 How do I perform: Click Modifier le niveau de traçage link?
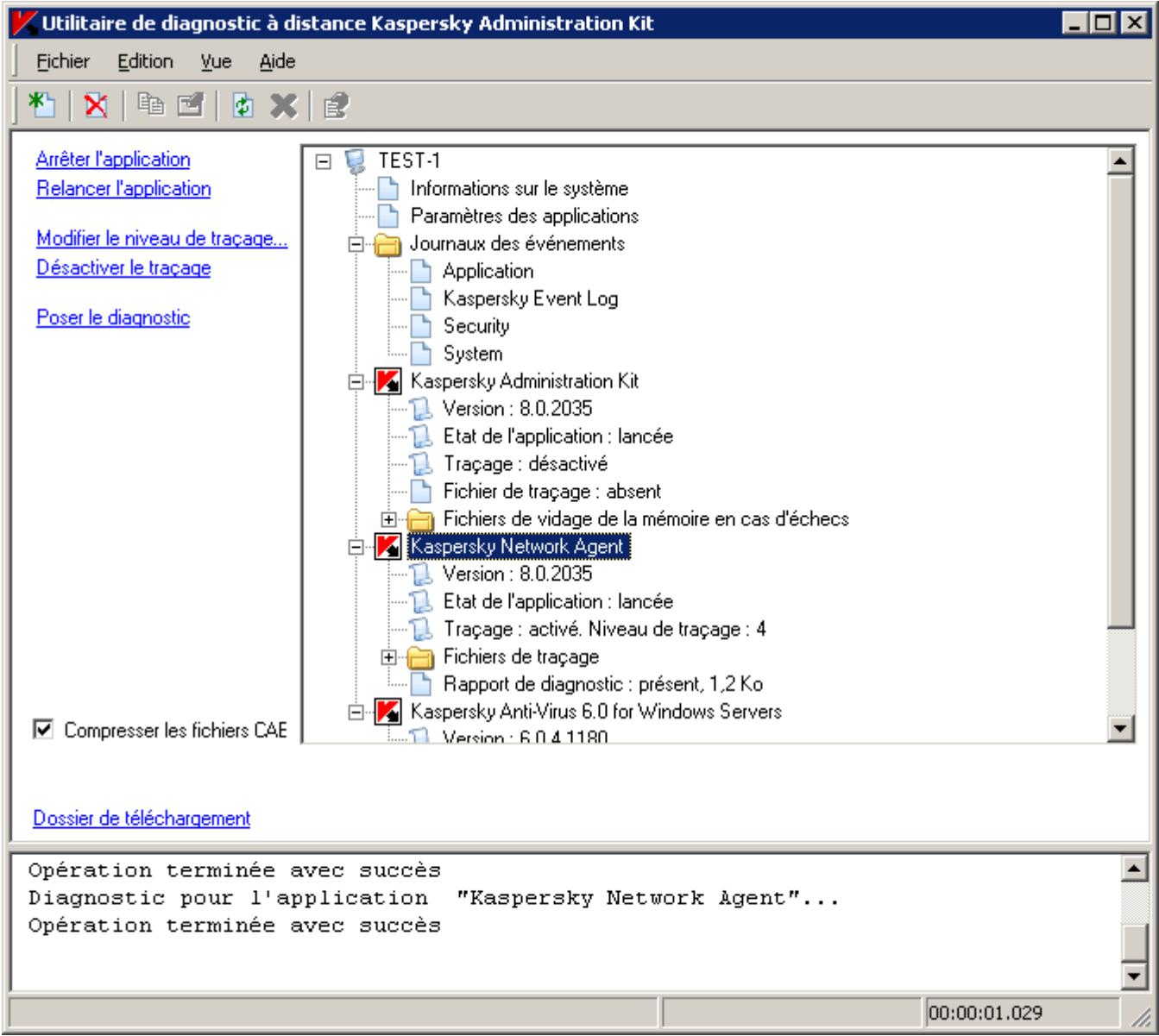pos(162,239)
